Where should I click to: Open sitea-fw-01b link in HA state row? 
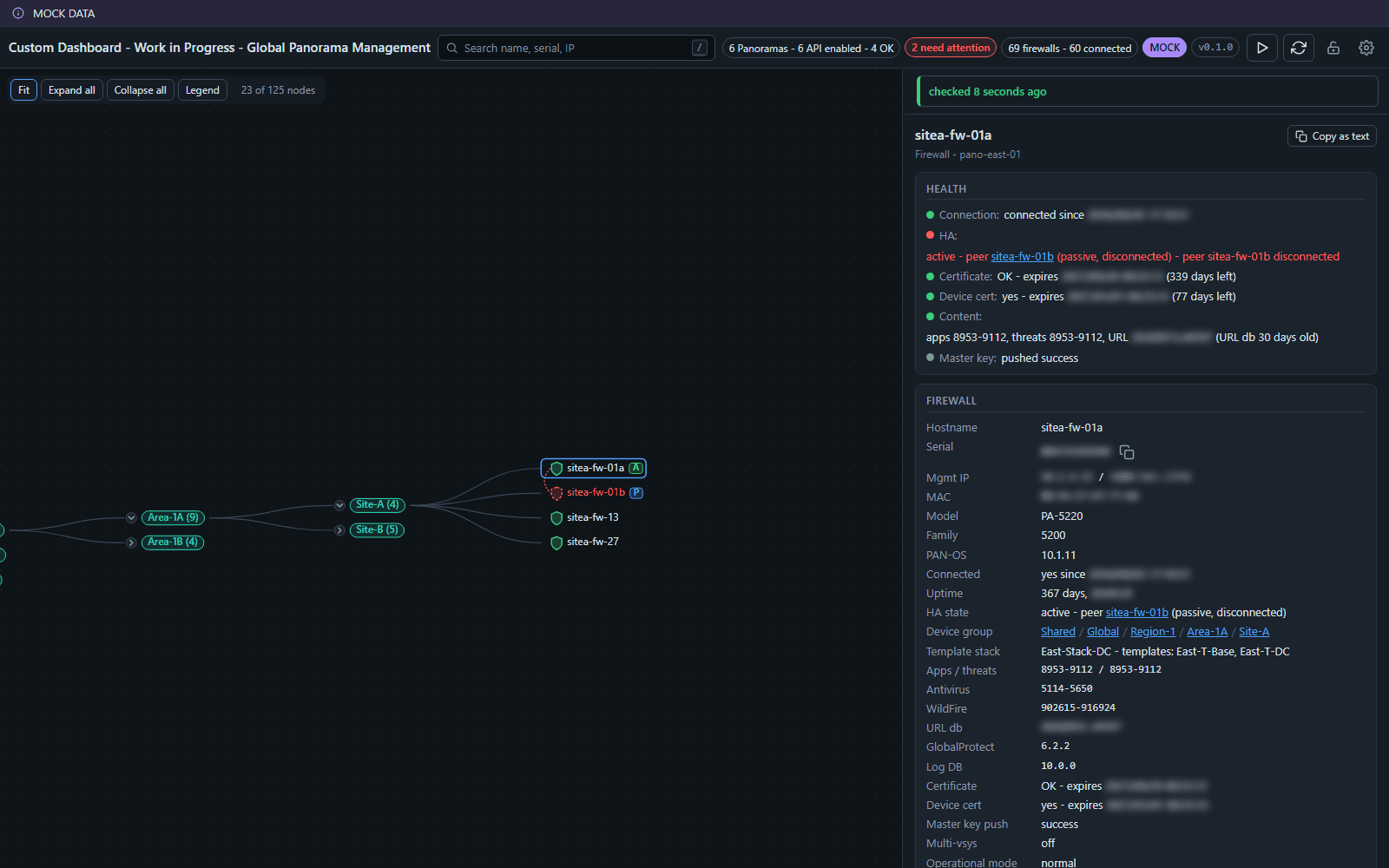pyautogui.click(x=1137, y=613)
